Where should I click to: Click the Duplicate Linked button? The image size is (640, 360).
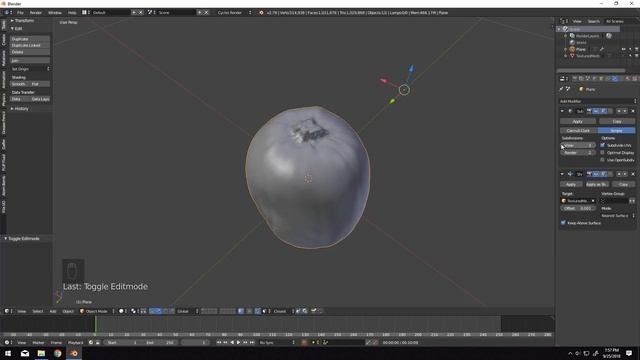pyautogui.click(x=30, y=45)
